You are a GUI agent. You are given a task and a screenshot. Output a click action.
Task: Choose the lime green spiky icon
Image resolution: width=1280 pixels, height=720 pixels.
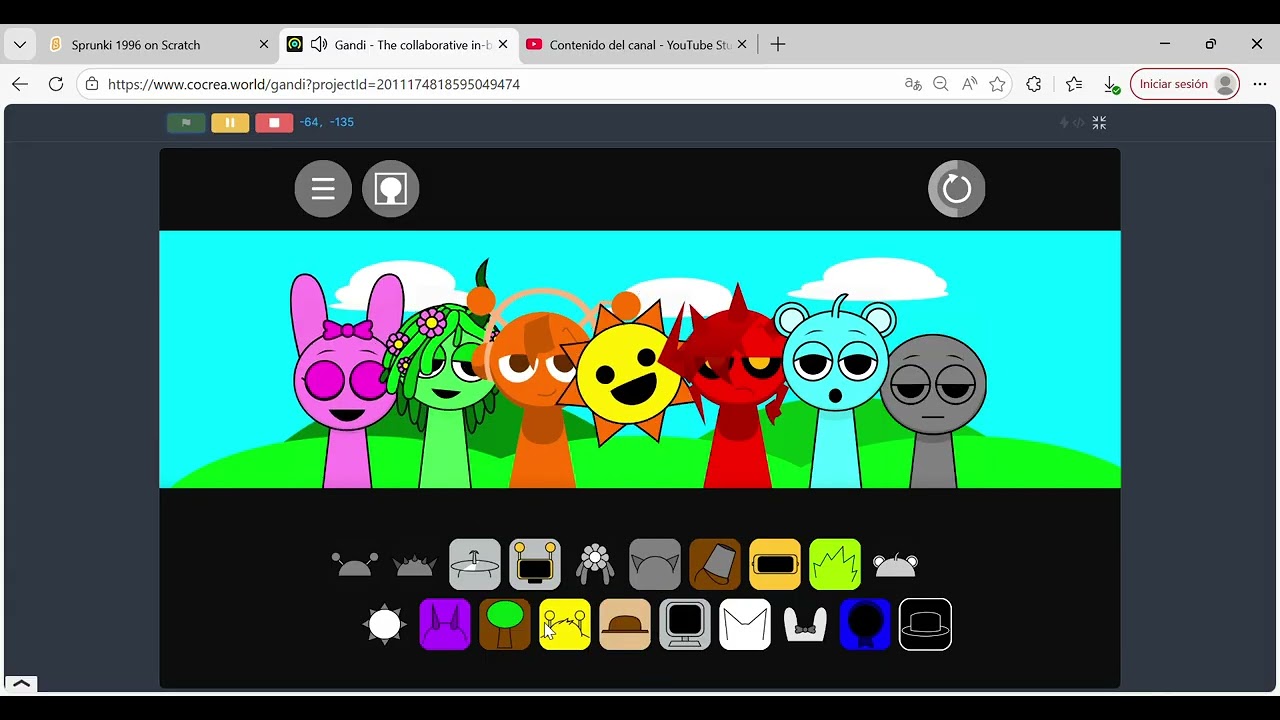point(835,564)
